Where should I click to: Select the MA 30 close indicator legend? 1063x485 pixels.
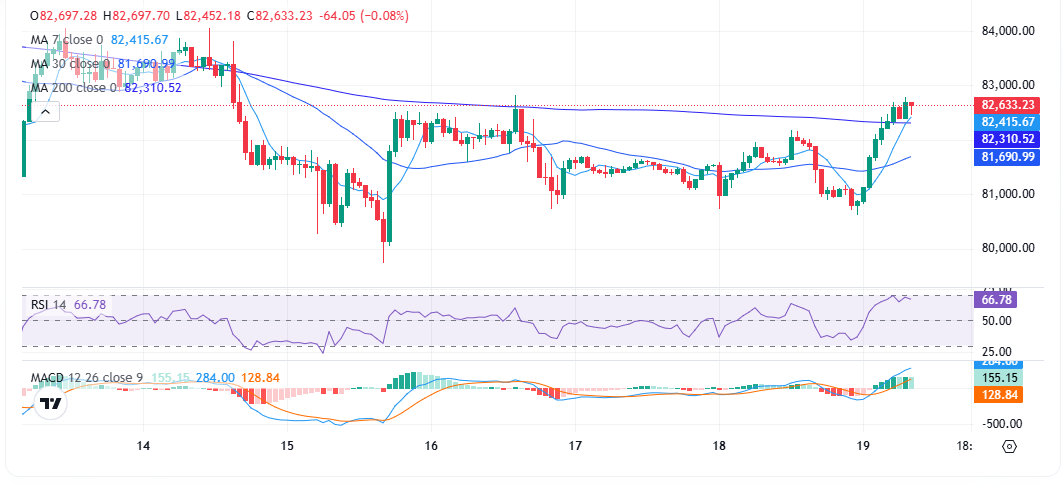[x=104, y=64]
